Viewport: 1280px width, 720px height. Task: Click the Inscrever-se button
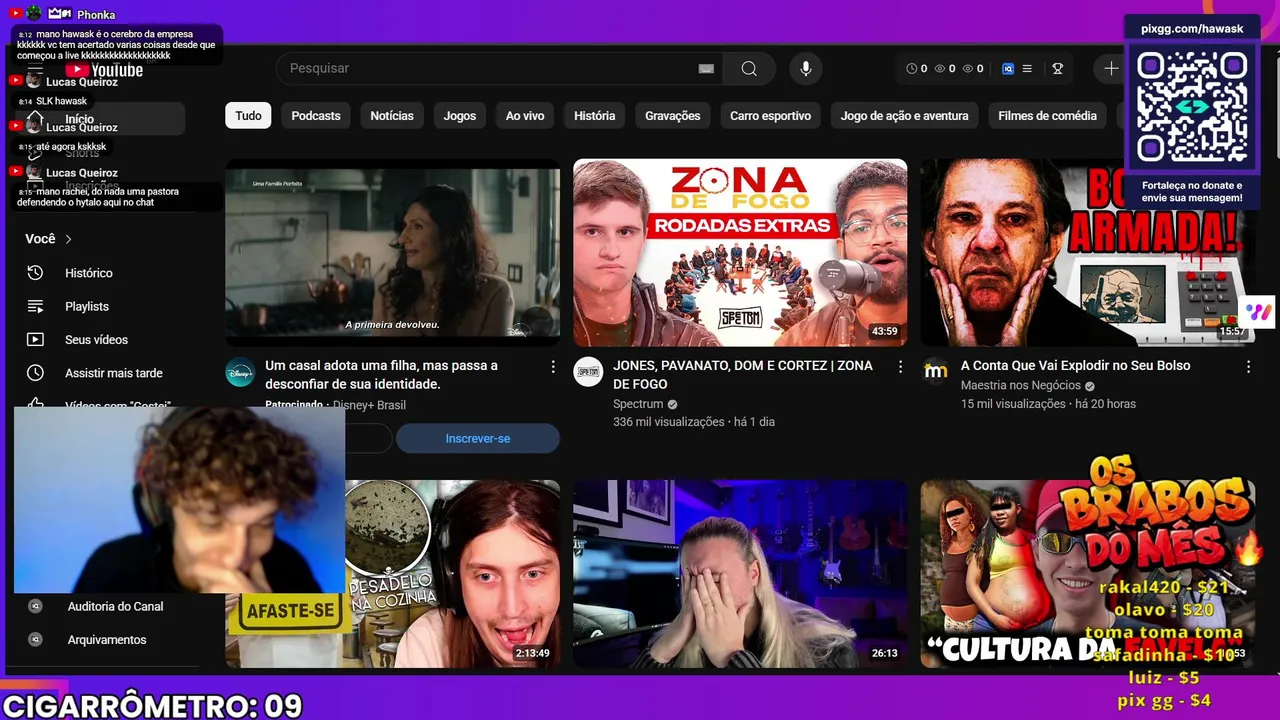(478, 439)
